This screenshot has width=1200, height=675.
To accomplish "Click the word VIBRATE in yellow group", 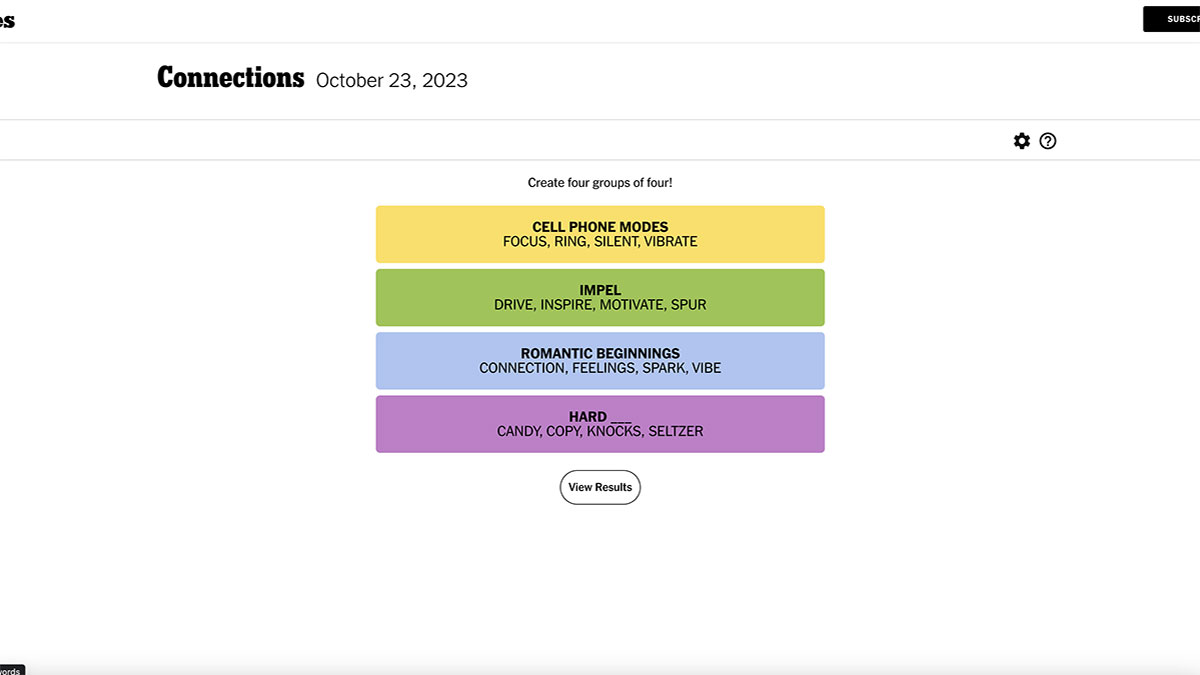I will pos(671,242).
